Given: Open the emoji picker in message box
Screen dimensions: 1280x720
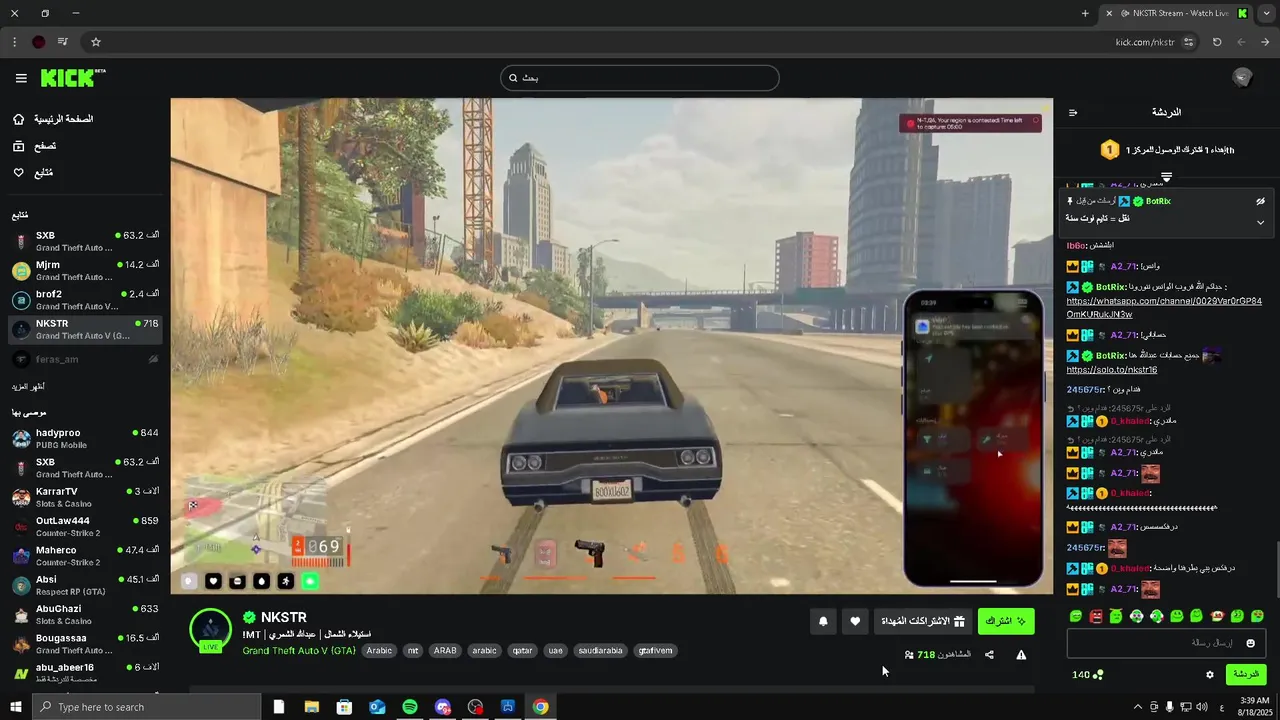Looking at the screenshot, I should pyautogui.click(x=1250, y=643).
